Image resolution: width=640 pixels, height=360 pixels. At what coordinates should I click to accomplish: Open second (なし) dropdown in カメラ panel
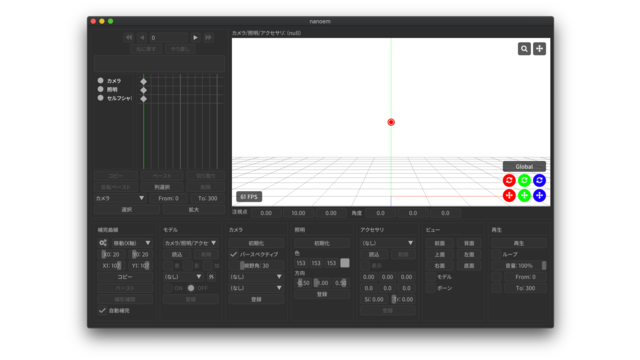(x=256, y=288)
